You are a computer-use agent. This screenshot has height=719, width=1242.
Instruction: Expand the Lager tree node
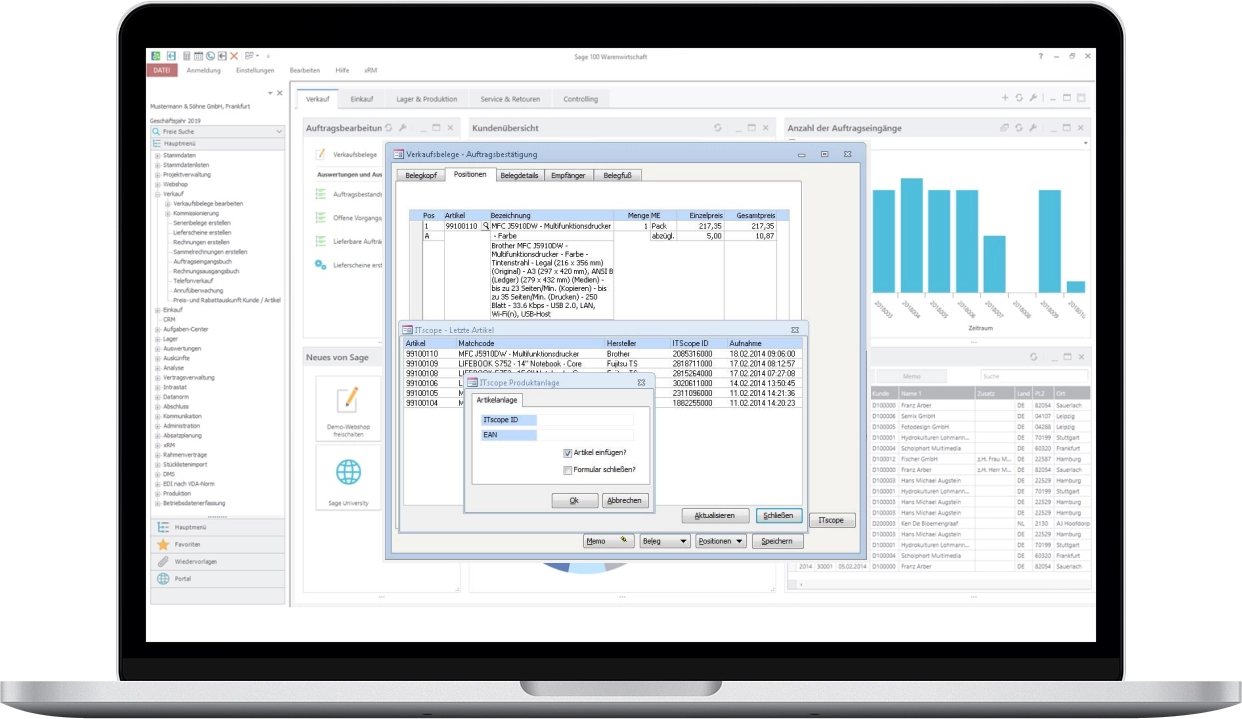[x=157, y=339]
